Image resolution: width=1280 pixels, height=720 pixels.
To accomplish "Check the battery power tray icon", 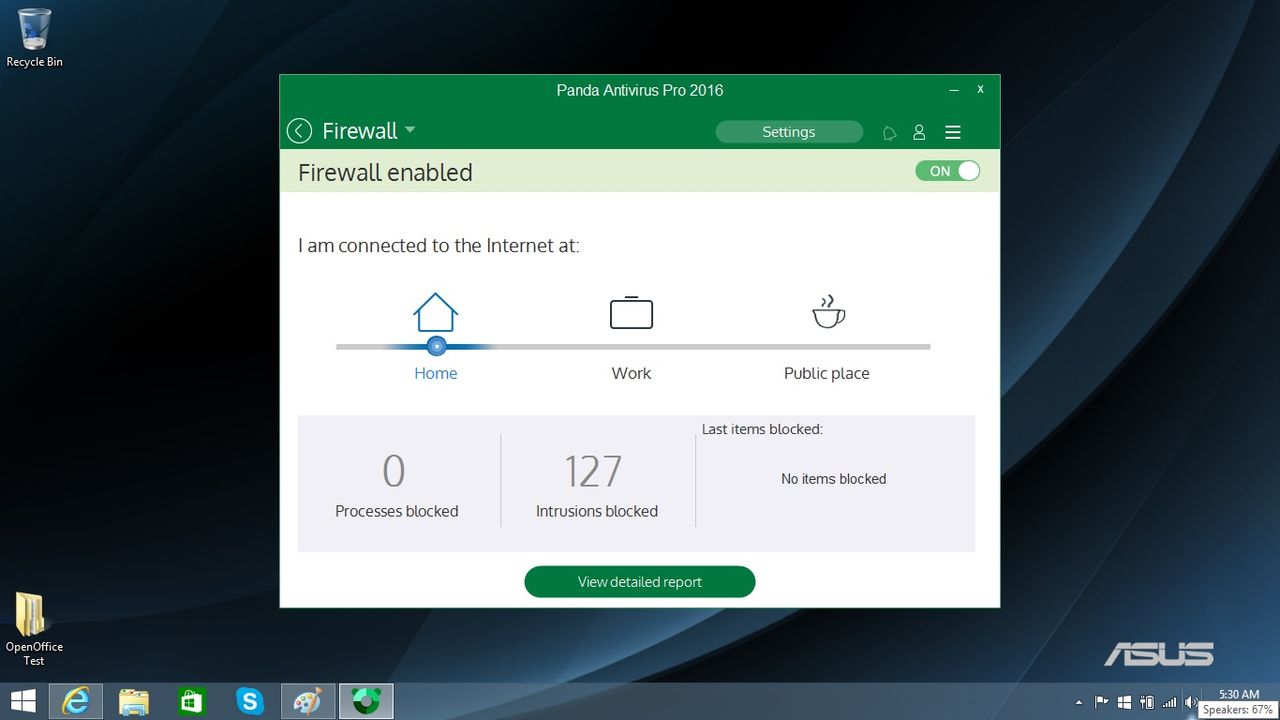I will click(1147, 702).
